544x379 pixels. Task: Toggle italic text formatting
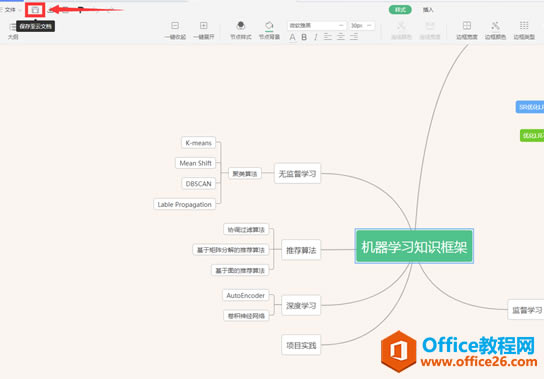[x=315, y=37]
